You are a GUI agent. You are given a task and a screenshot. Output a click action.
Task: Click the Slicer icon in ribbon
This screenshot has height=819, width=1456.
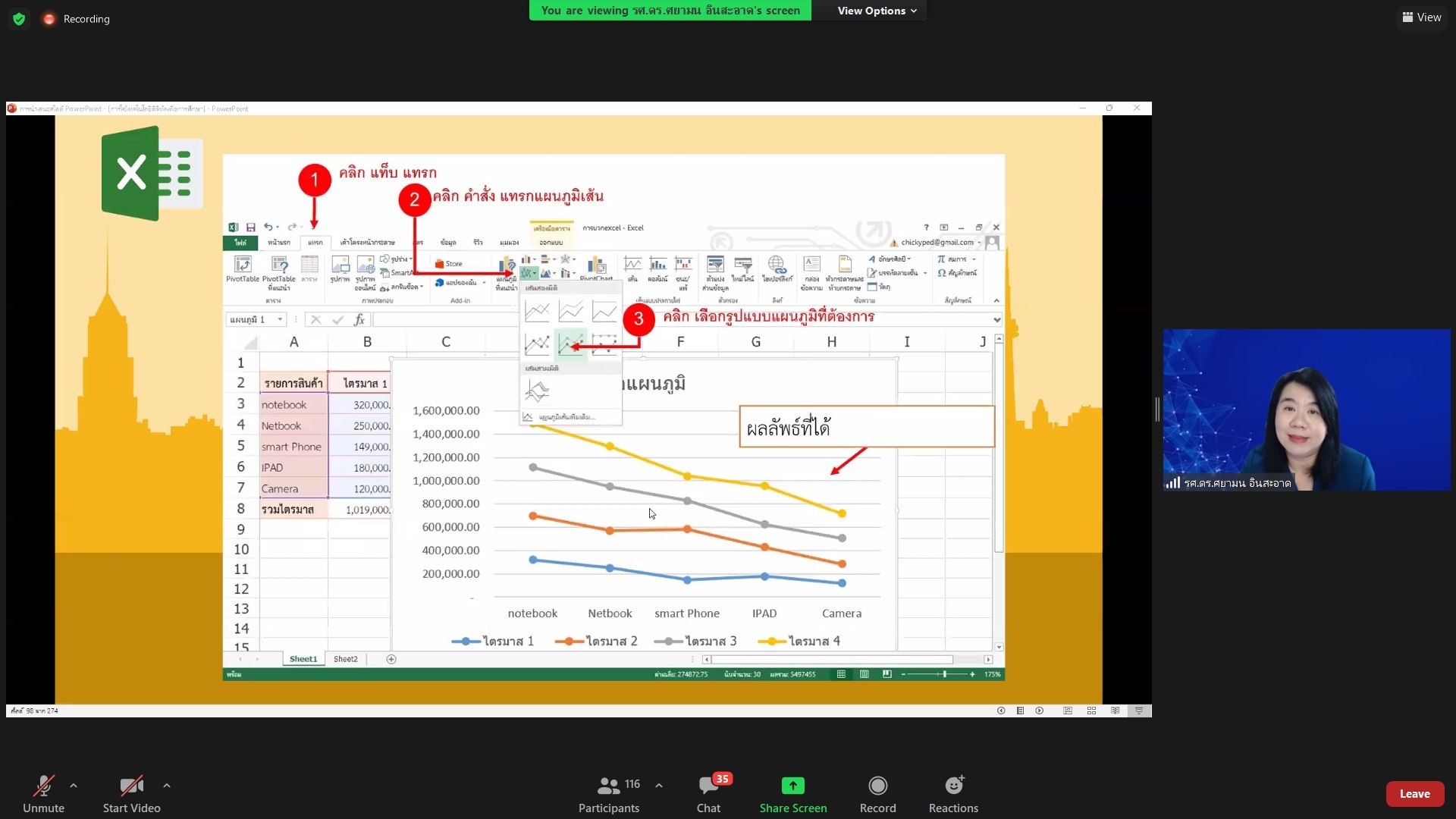click(x=714, y=272)
